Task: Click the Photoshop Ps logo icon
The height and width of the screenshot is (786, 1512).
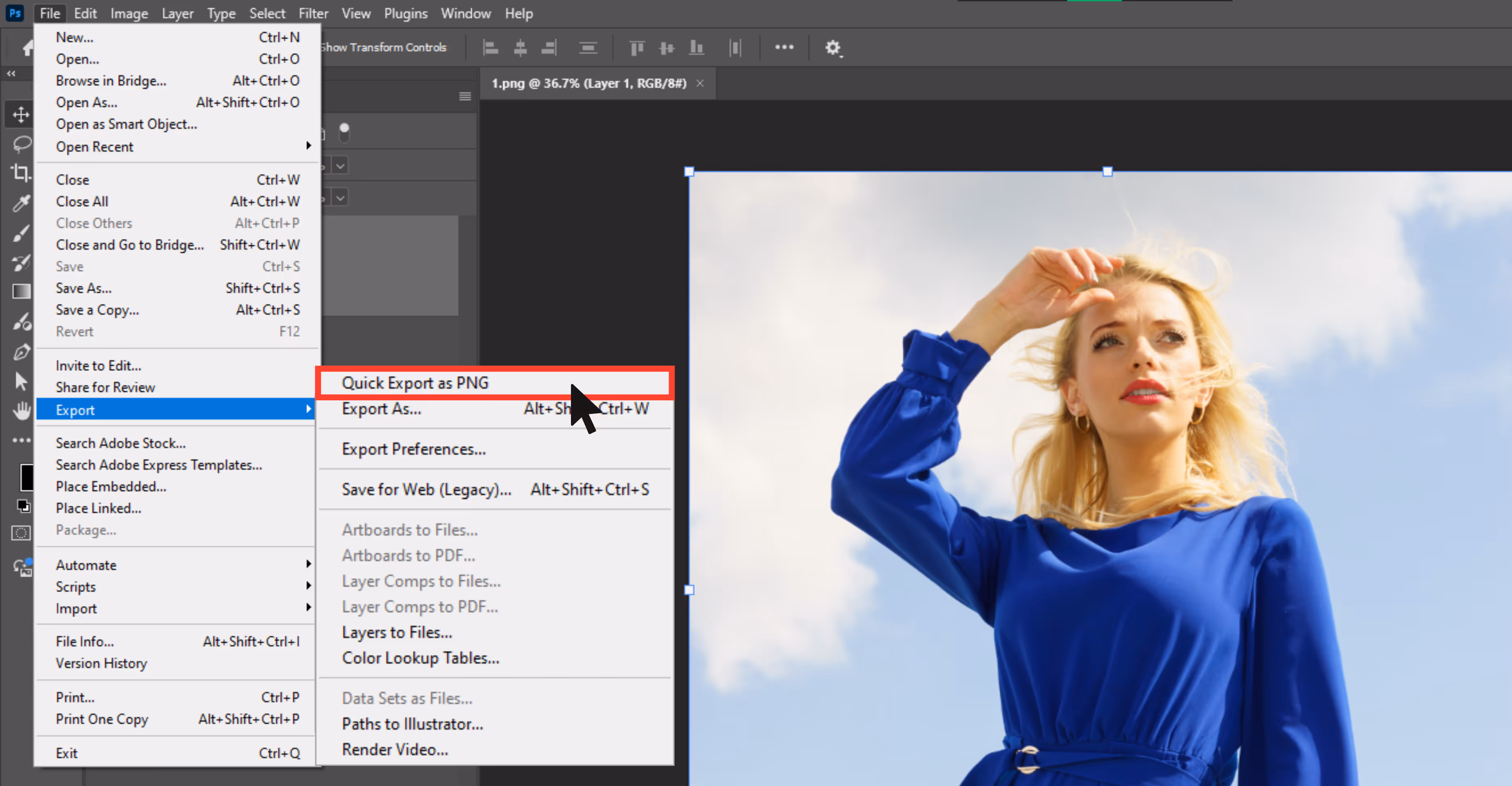Action: click(15, 13)
